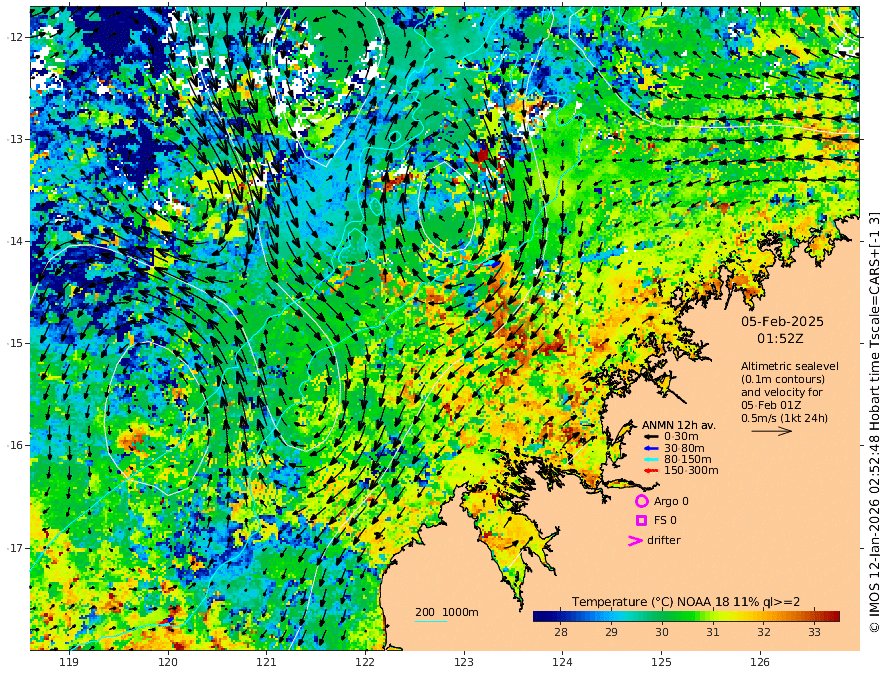Viewport: 880px width, 680px height.
Task: Click the dark blue end of the colorbar
Action: point(538,617)
